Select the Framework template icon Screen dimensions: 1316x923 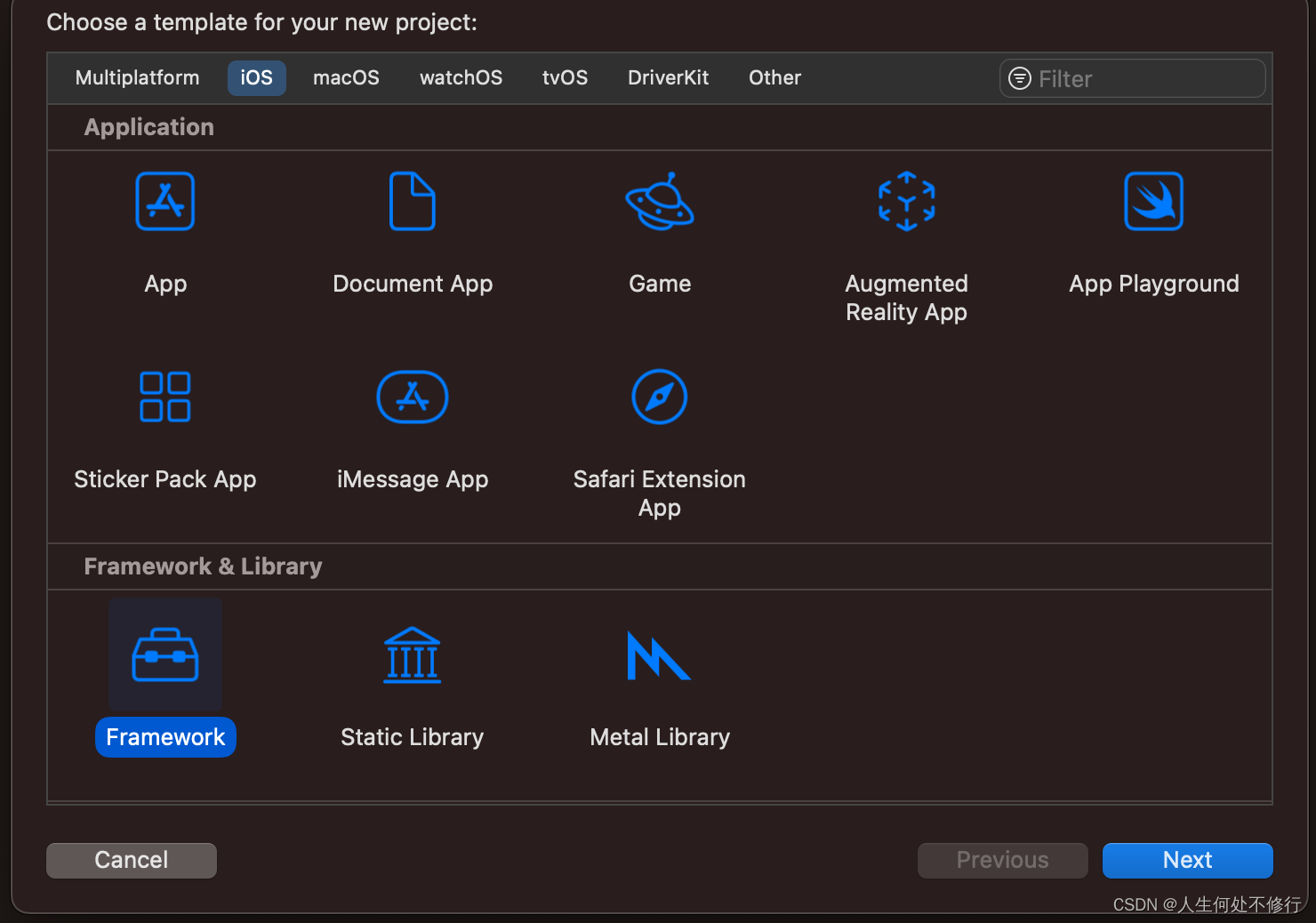tap(165, 655)
